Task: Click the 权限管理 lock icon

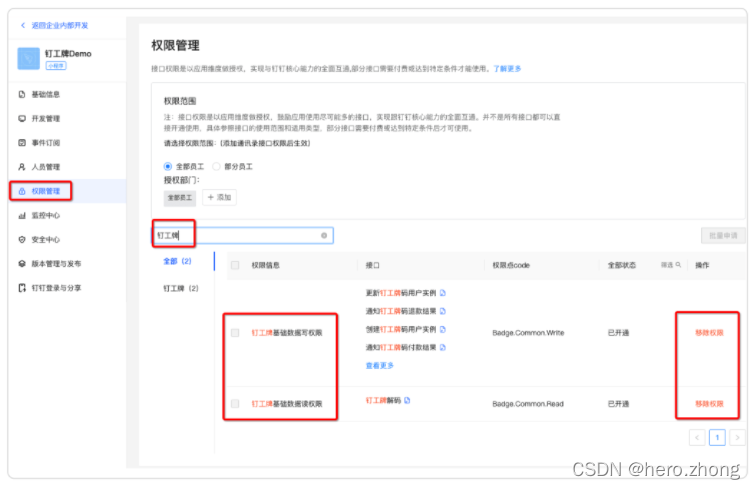Action: [x=22, y=191]
